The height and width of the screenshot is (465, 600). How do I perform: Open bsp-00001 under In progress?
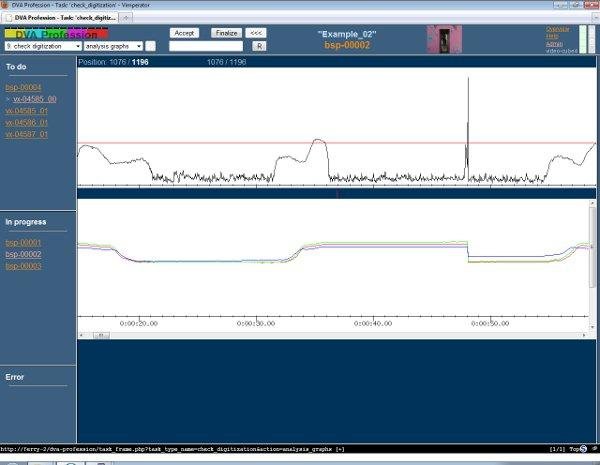tap(23, 243)
